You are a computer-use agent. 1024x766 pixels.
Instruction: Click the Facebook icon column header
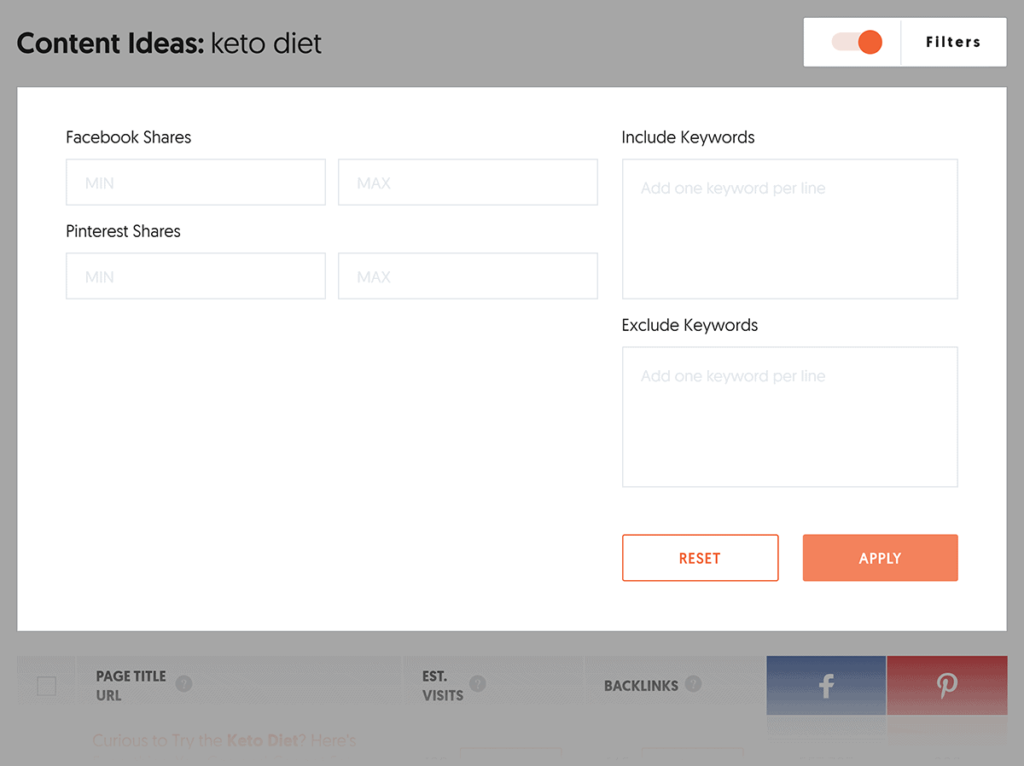(826, 685)
